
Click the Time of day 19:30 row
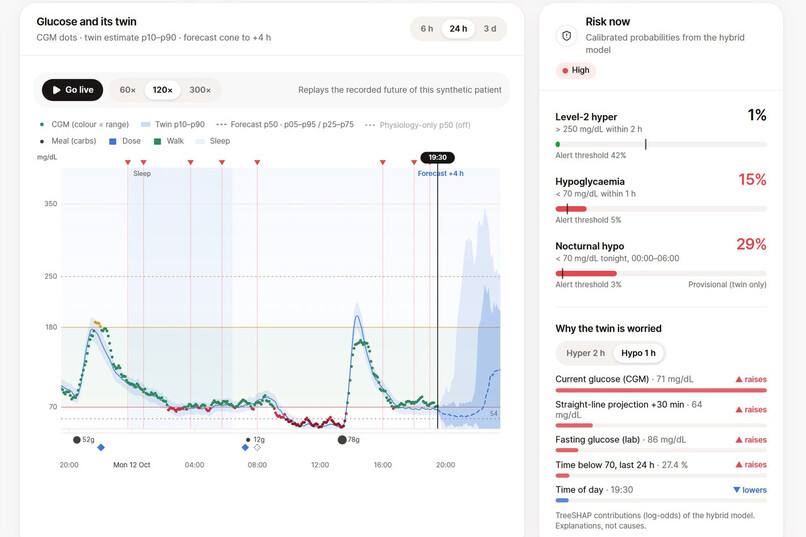(x=661, y=494)
